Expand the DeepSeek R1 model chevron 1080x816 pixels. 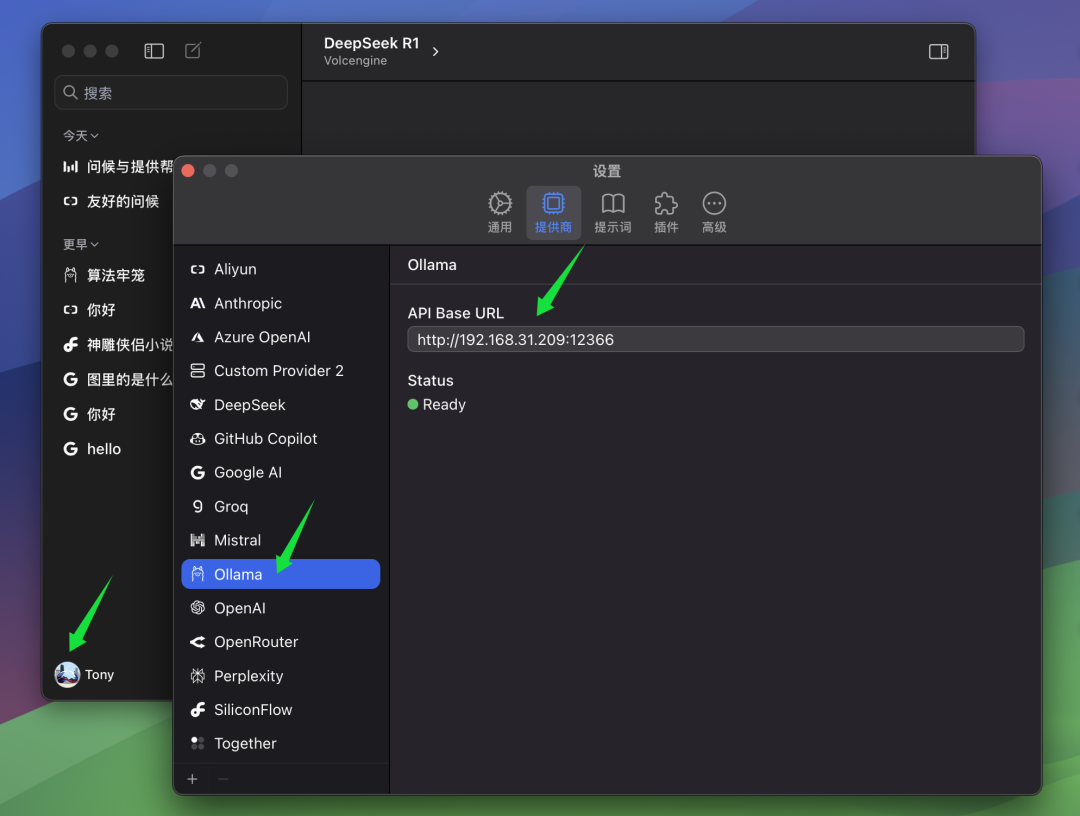(435, 52)
